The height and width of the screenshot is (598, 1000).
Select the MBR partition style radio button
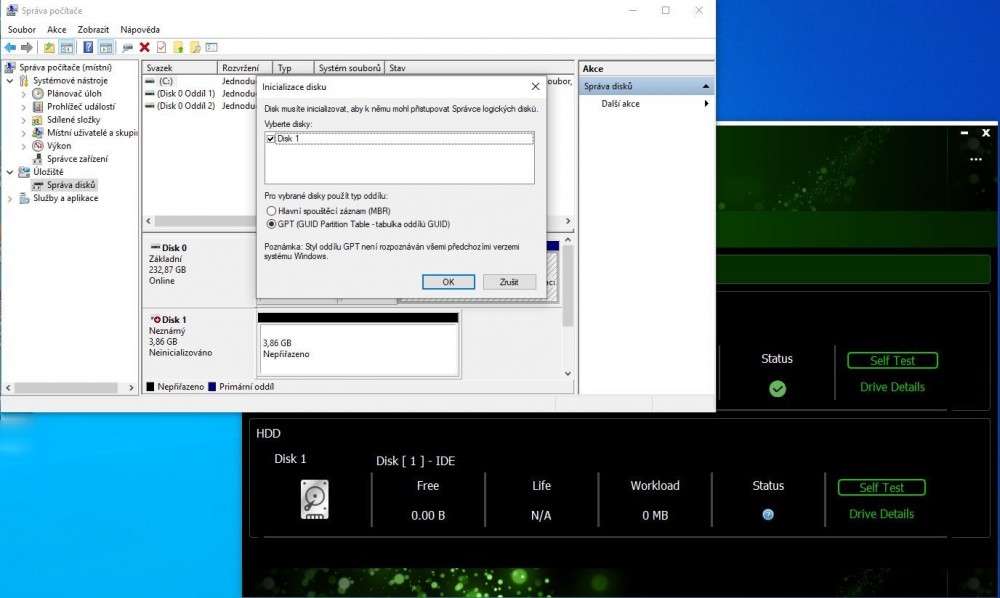(x=271, y=211)
